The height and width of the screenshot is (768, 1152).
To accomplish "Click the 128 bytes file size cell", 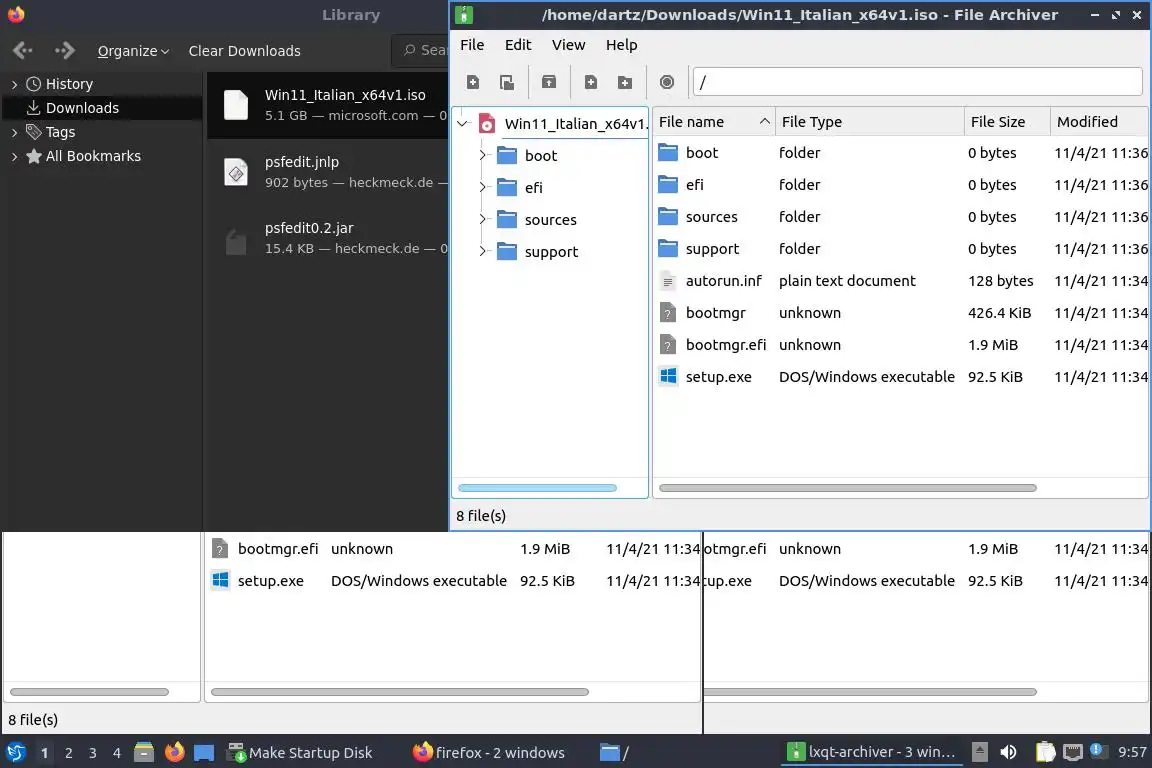I will [1000, 281].
